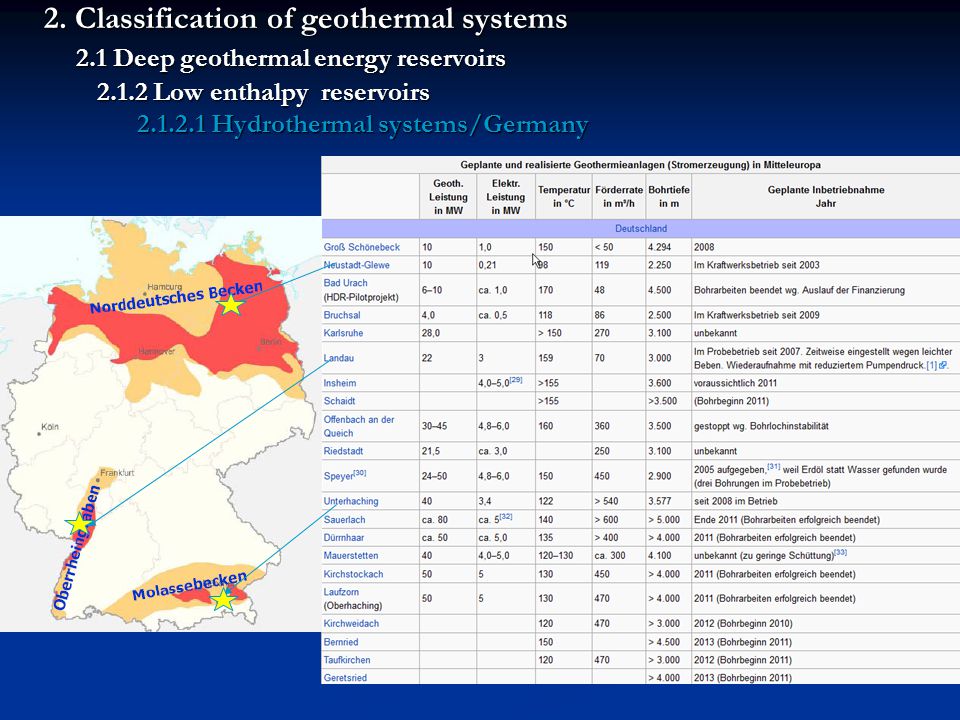
Task: Click Köln on the map
Action: click(50, 427)
